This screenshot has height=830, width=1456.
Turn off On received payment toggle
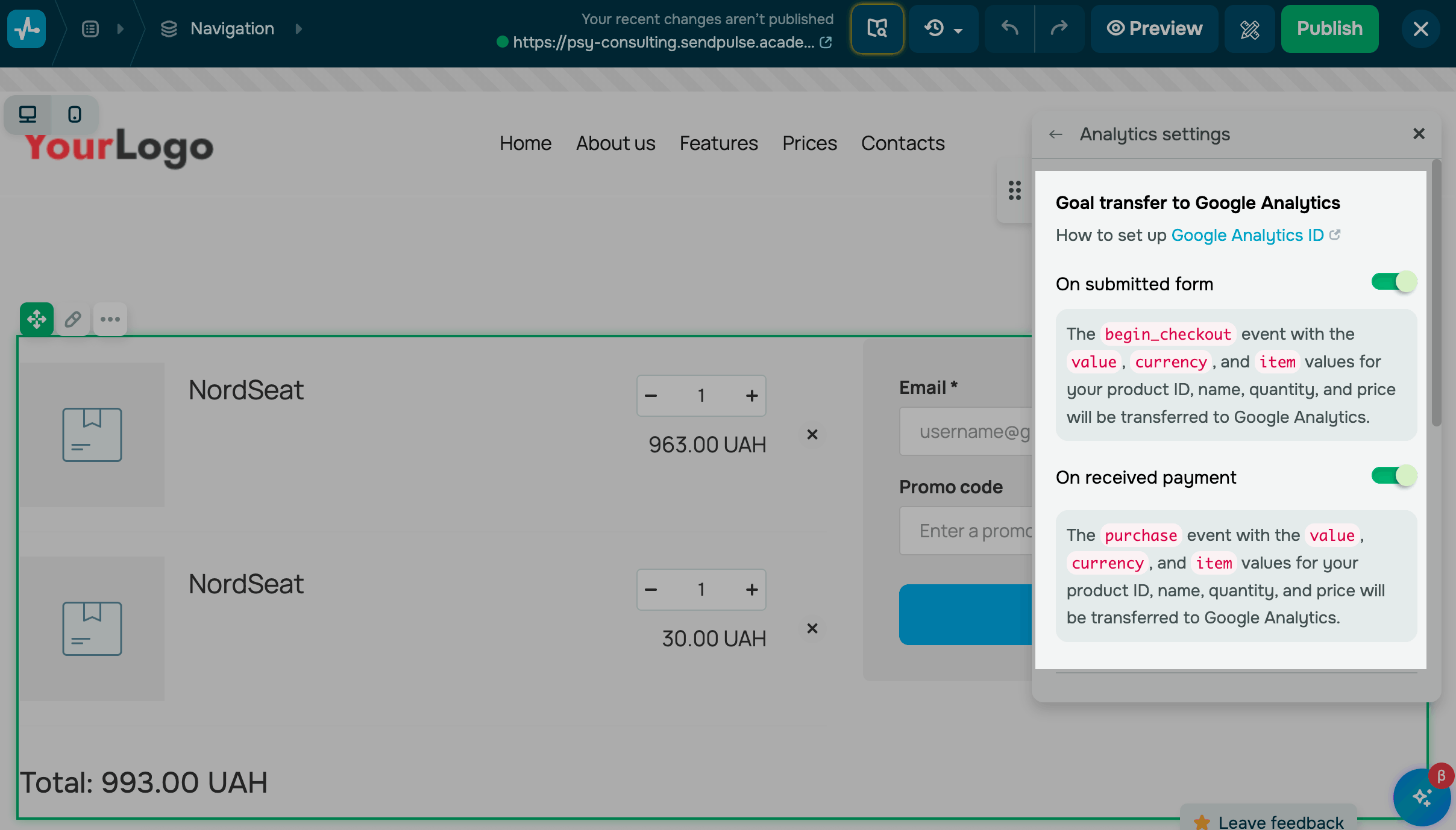(1393, 476)
